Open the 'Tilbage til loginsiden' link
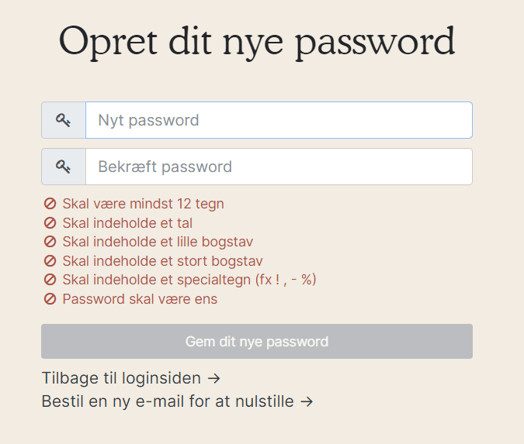 (131, 378)
